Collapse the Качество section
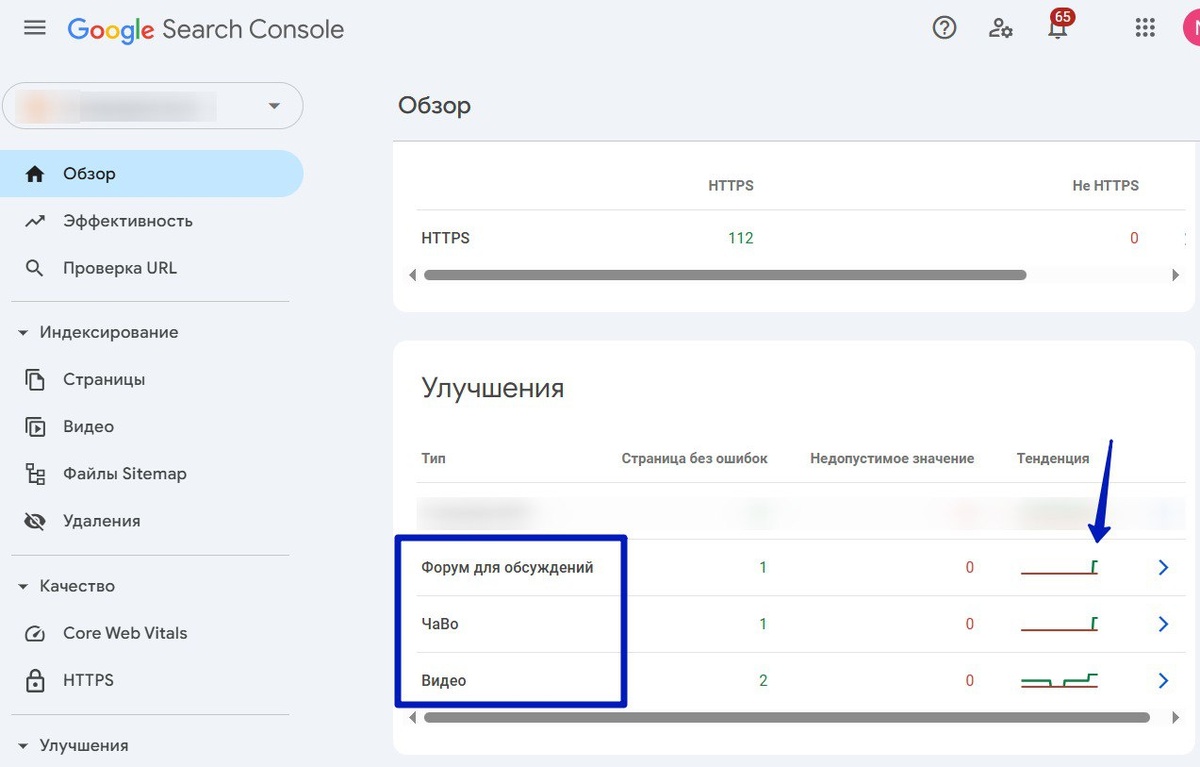The image size is (1200, 767). [x=23, y=586]
